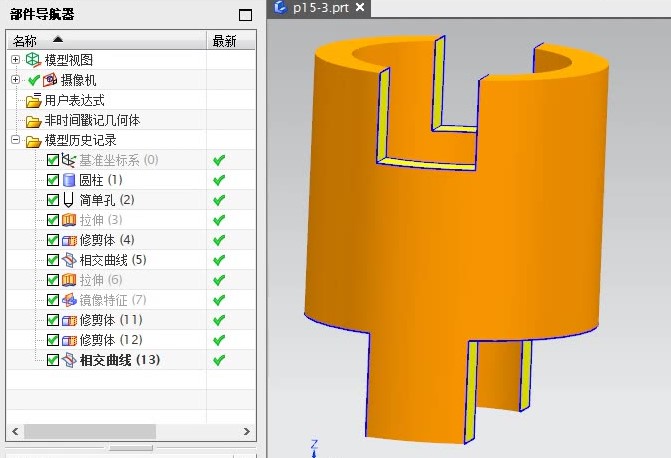Screen dimensions: 671x458
Task: Click the 拉伸 (3) extrude icon
Action: [69, 220]
